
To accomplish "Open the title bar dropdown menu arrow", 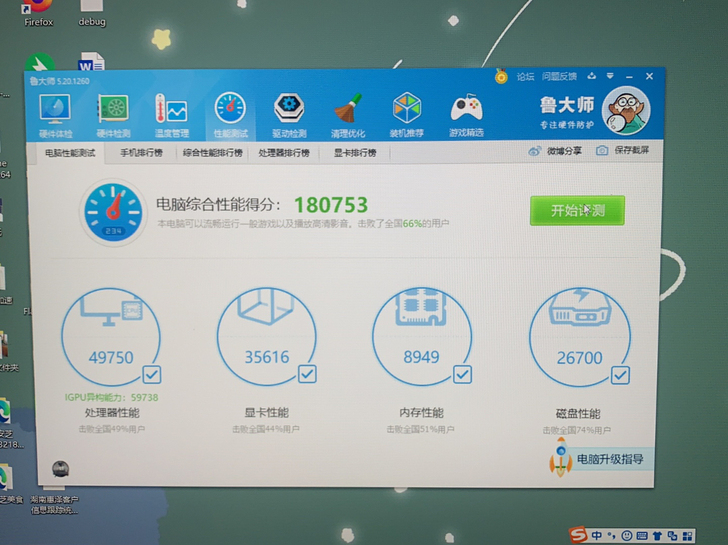I will coord(610,76).
